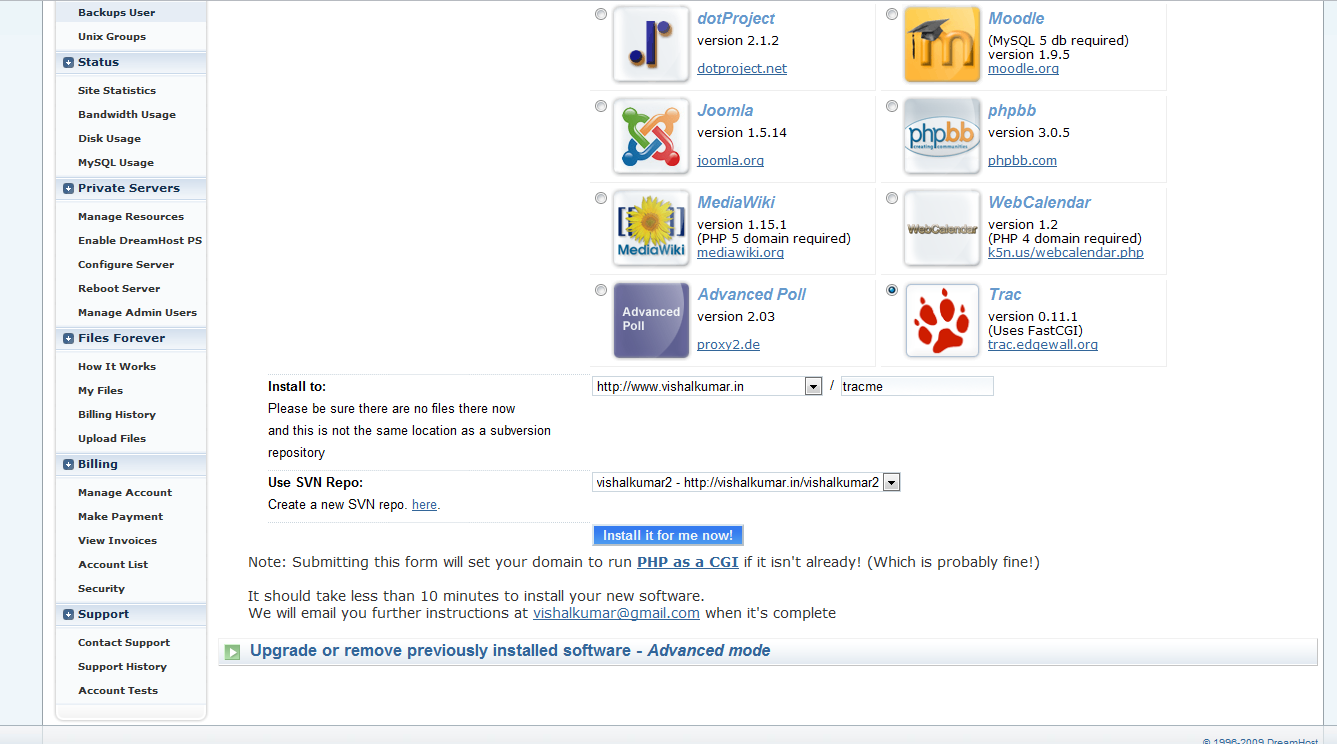Image resolution: width=1337 pixels, height=744 pixels.
Task: Click the green arrow icon beside Upgrade or remove
Action: [x=233, y=652]
